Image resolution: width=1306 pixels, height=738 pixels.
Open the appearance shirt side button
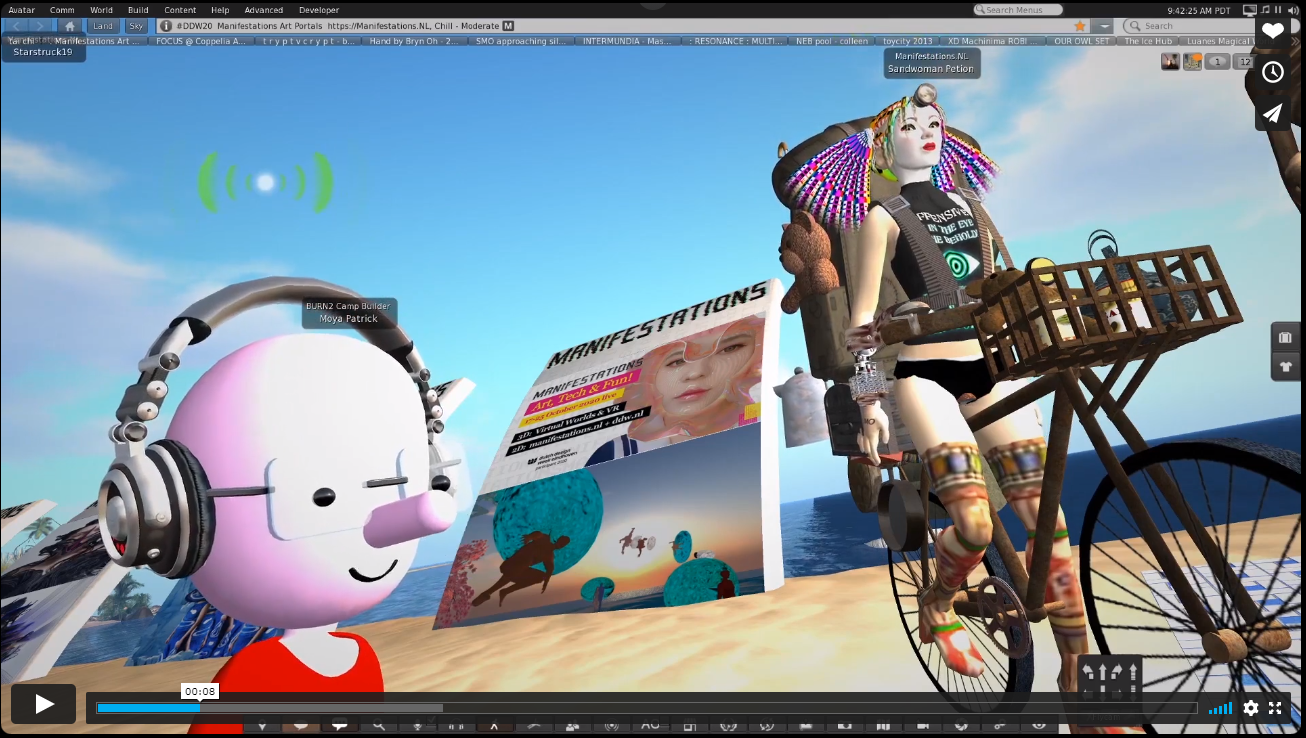click(x=1286, y=367)
